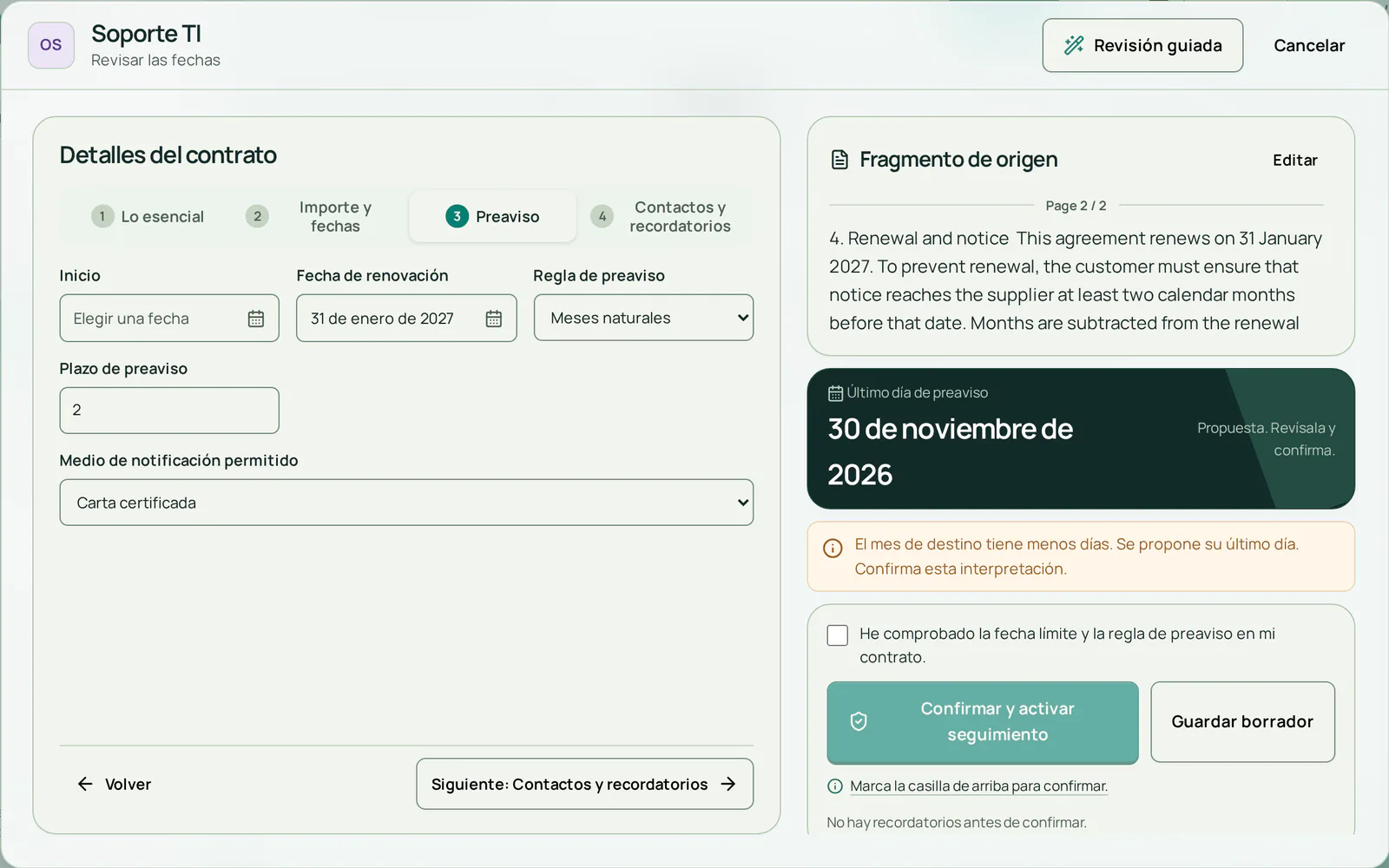The image size is (1389, 868).
Task: Open the Regla de preaviso dropdown
Action: (643, 318)
